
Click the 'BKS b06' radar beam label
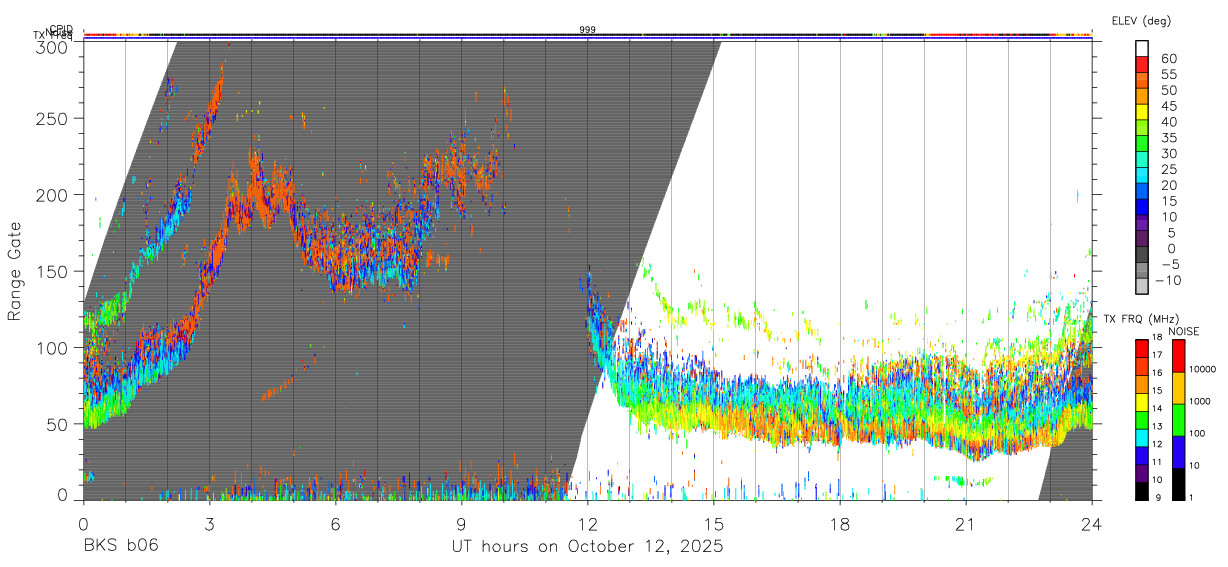click(120, 547)
